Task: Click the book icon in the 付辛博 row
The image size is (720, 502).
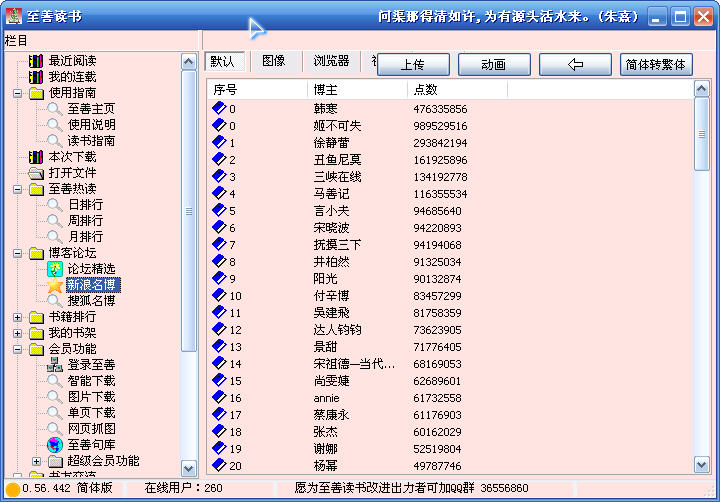Action: point(219,295)
